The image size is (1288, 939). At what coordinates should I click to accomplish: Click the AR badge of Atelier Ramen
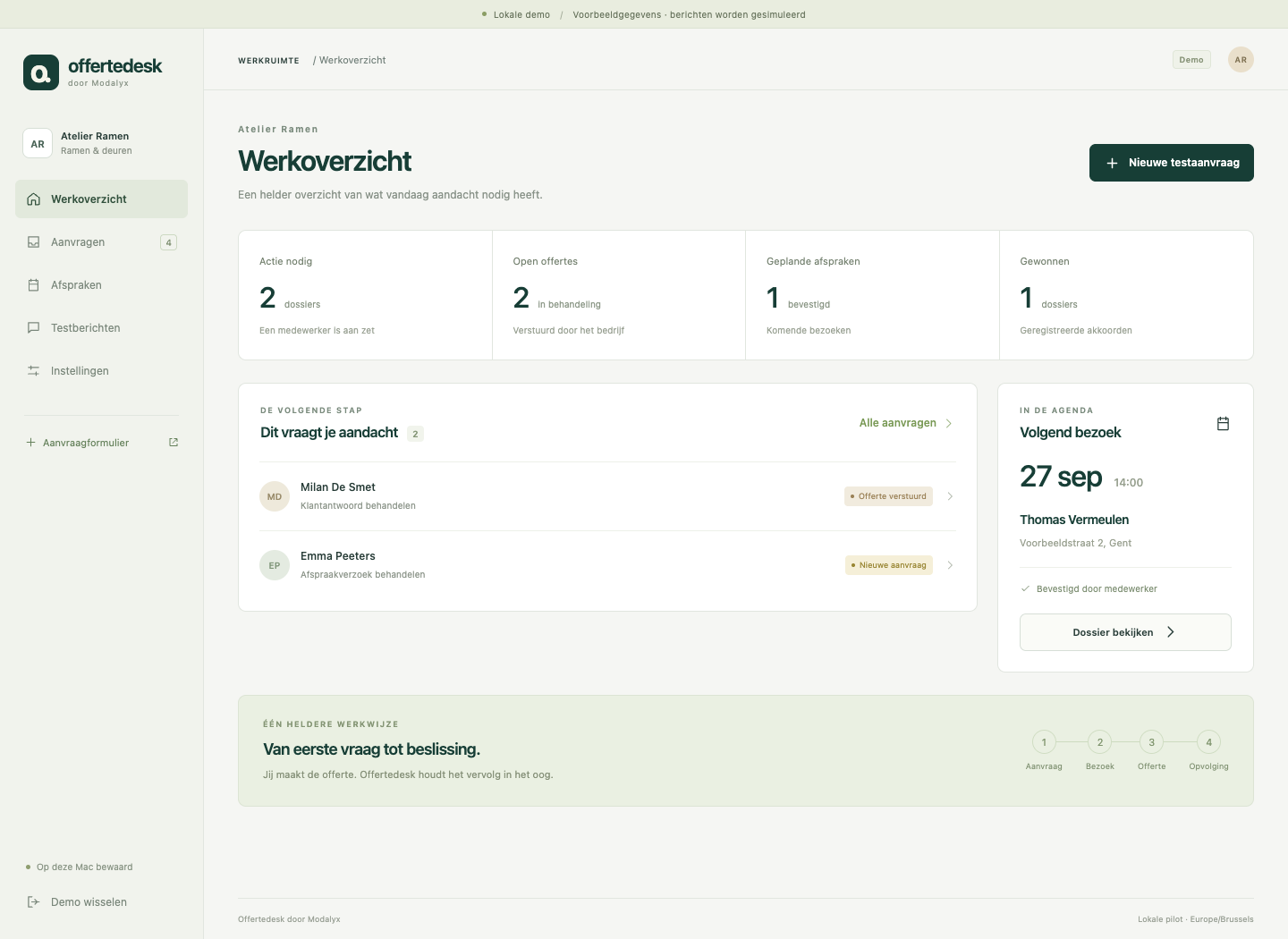[38, 143]
